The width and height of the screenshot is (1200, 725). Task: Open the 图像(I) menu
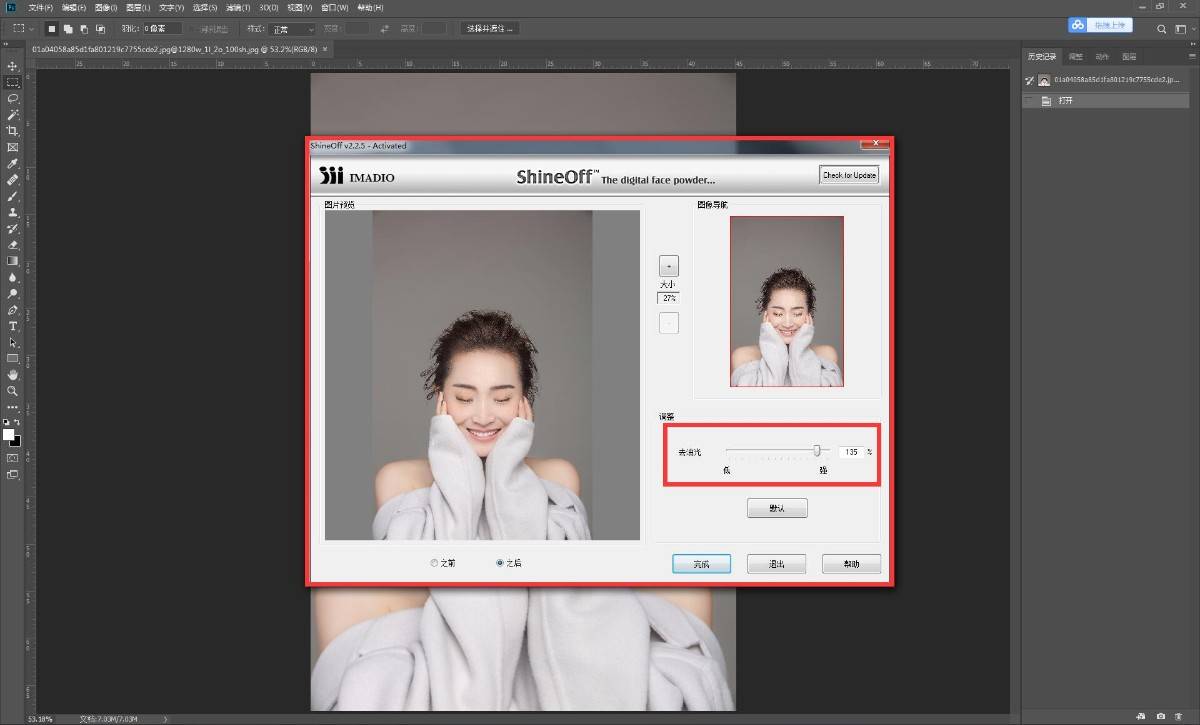point(106,7)
